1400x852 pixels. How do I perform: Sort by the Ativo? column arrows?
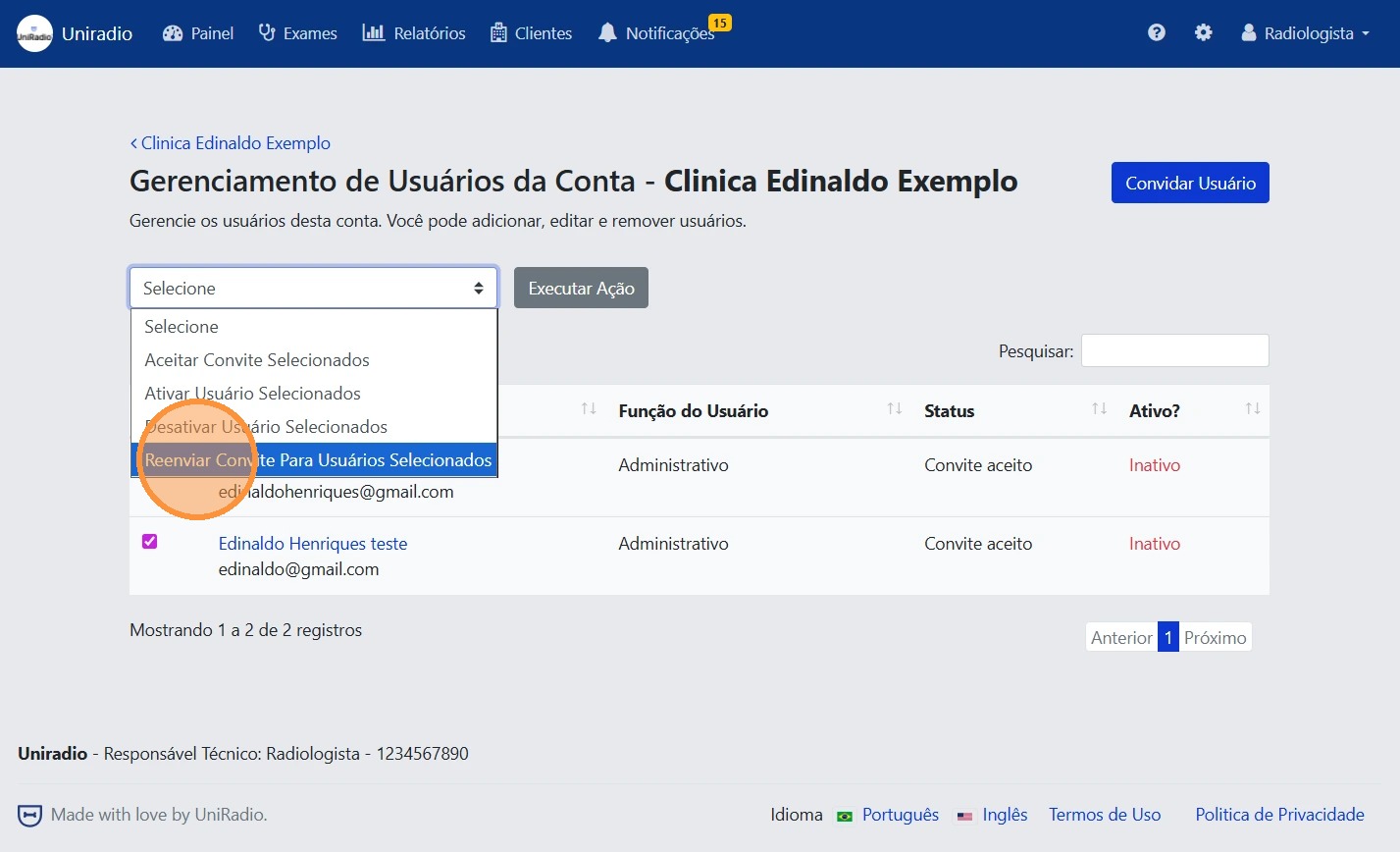1252,409
